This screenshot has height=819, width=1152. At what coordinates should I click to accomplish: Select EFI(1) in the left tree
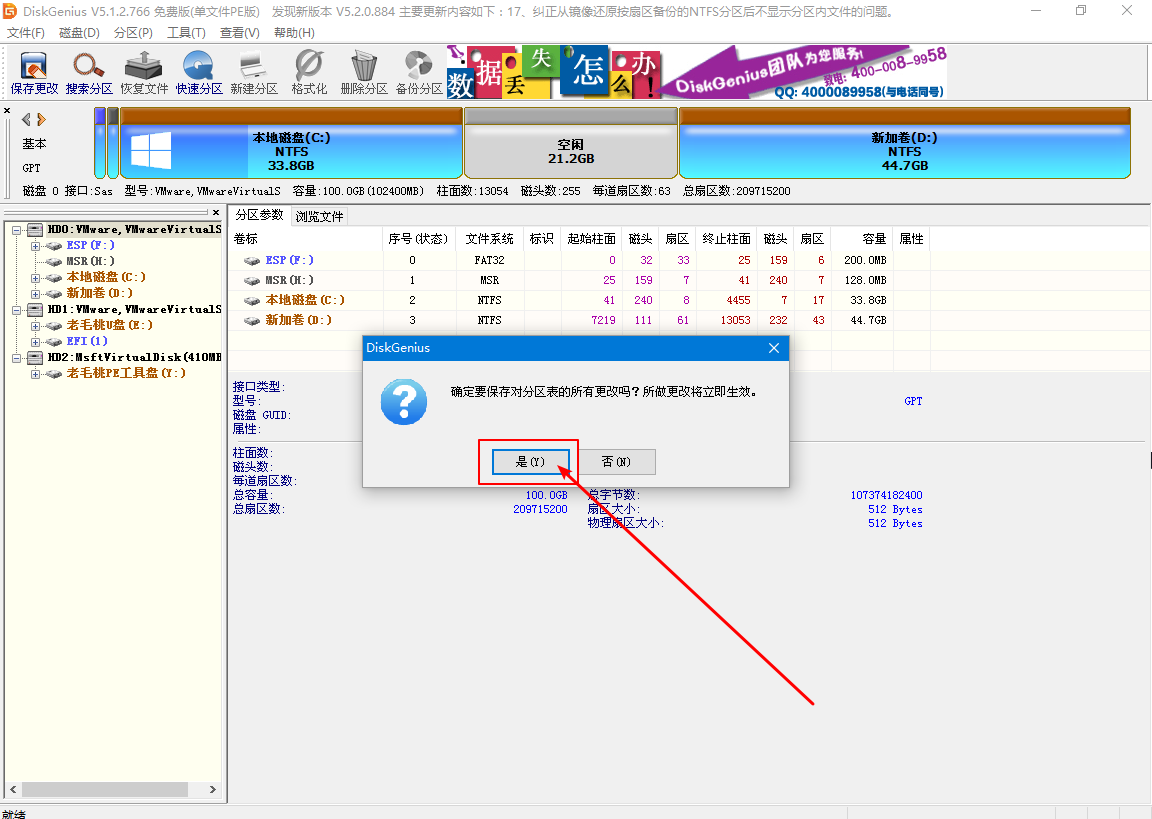87,341
